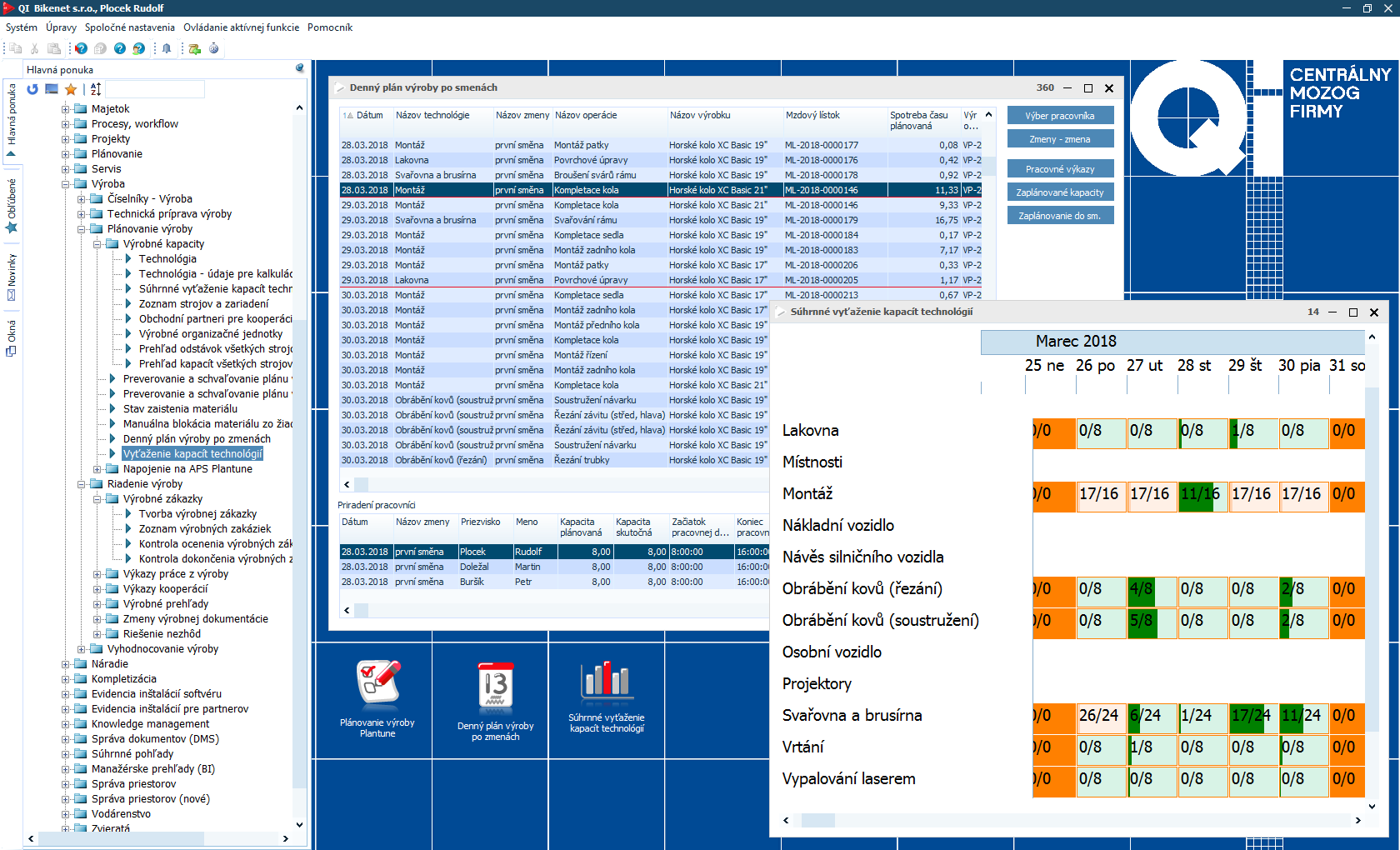Click the stopwatch timer toolbar icon

click(x=214, y=48)
